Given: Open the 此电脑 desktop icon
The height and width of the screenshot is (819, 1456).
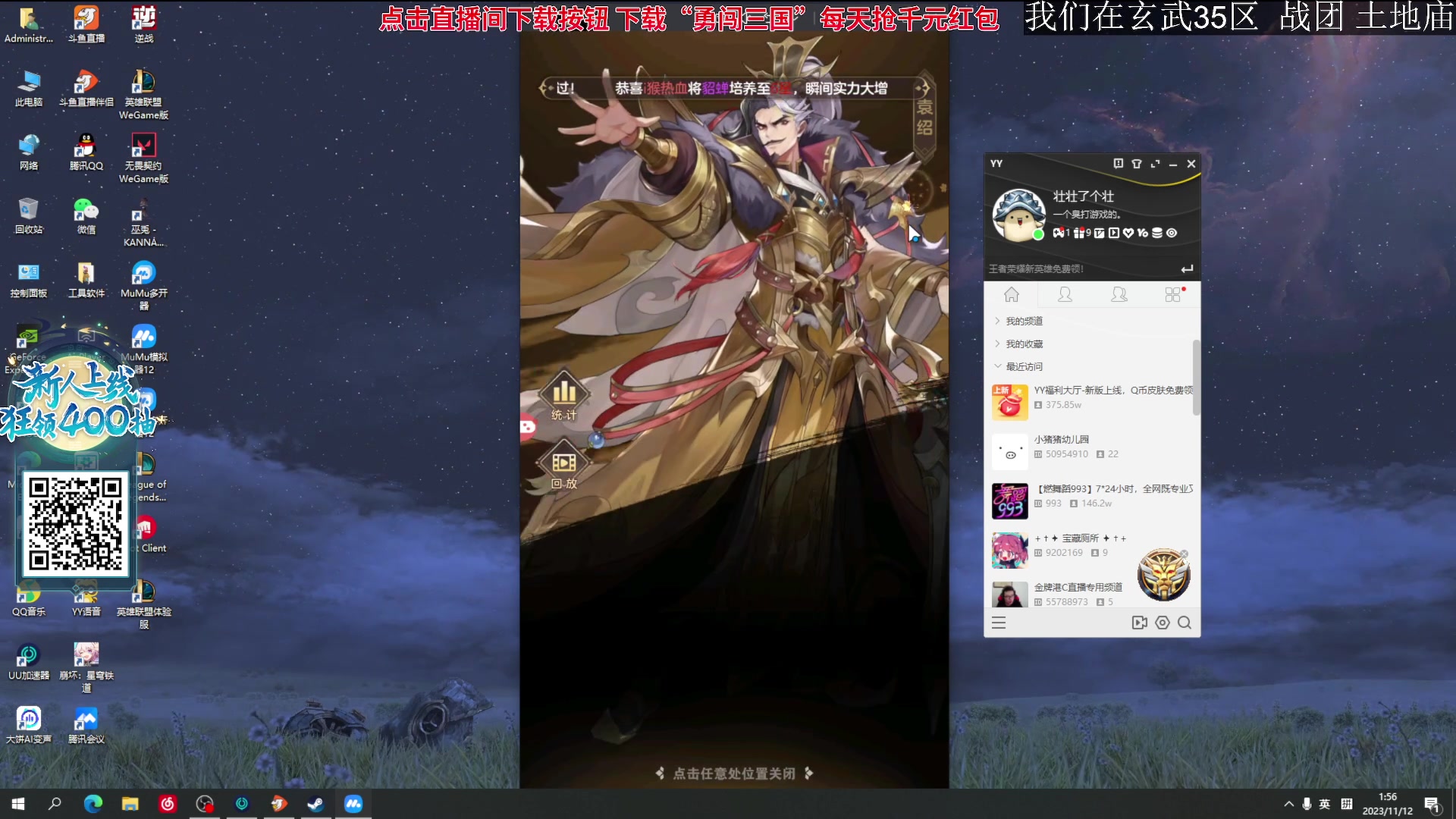Looking at the screenshot, I should click(29, 88).
